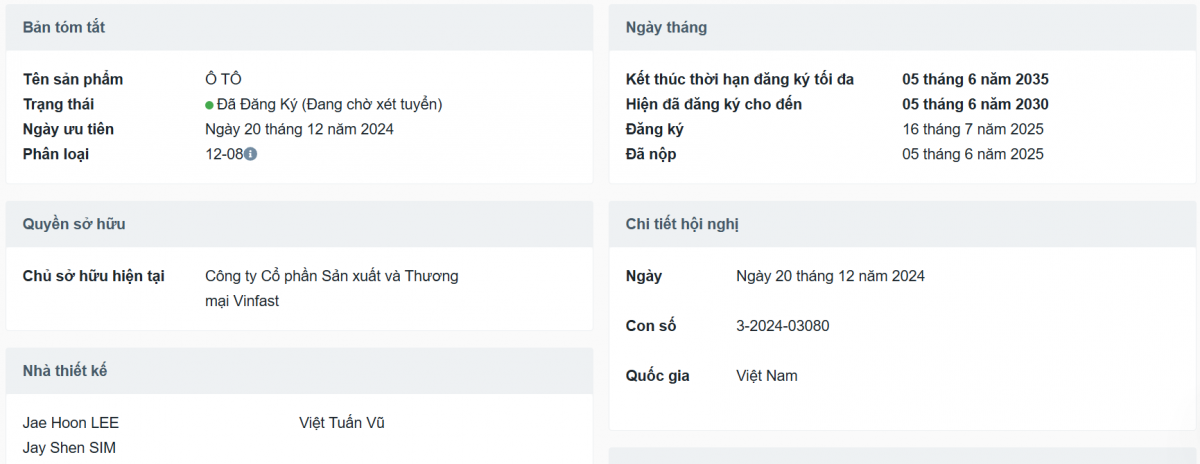
Task: Select the Ngày tháng panel header
Action: tap(902, 28)
